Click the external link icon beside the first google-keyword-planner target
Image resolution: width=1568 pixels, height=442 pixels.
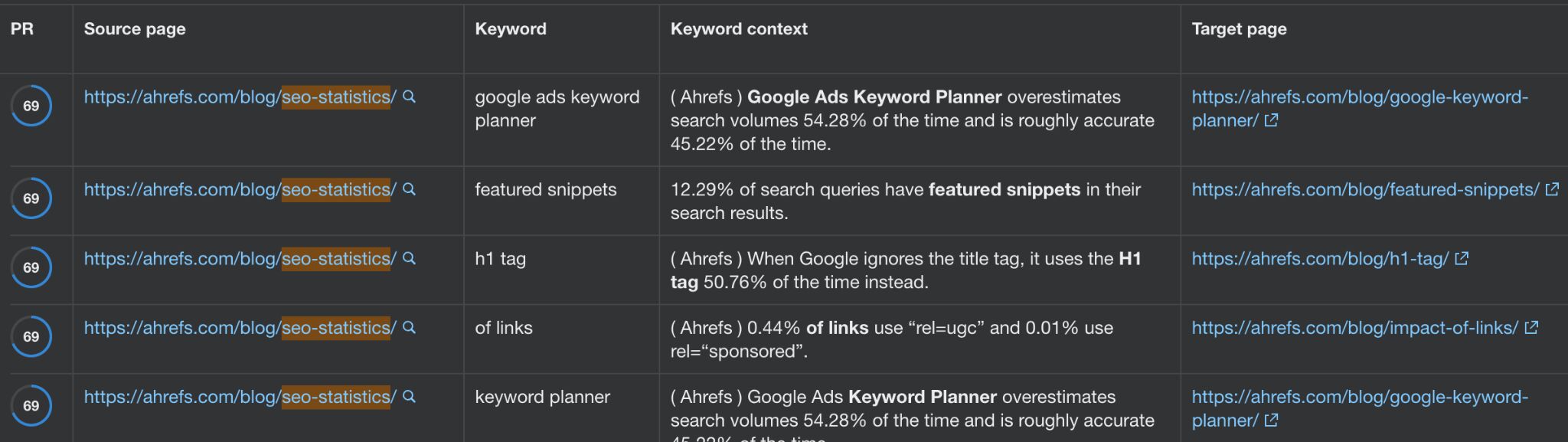coord(1271,120)
